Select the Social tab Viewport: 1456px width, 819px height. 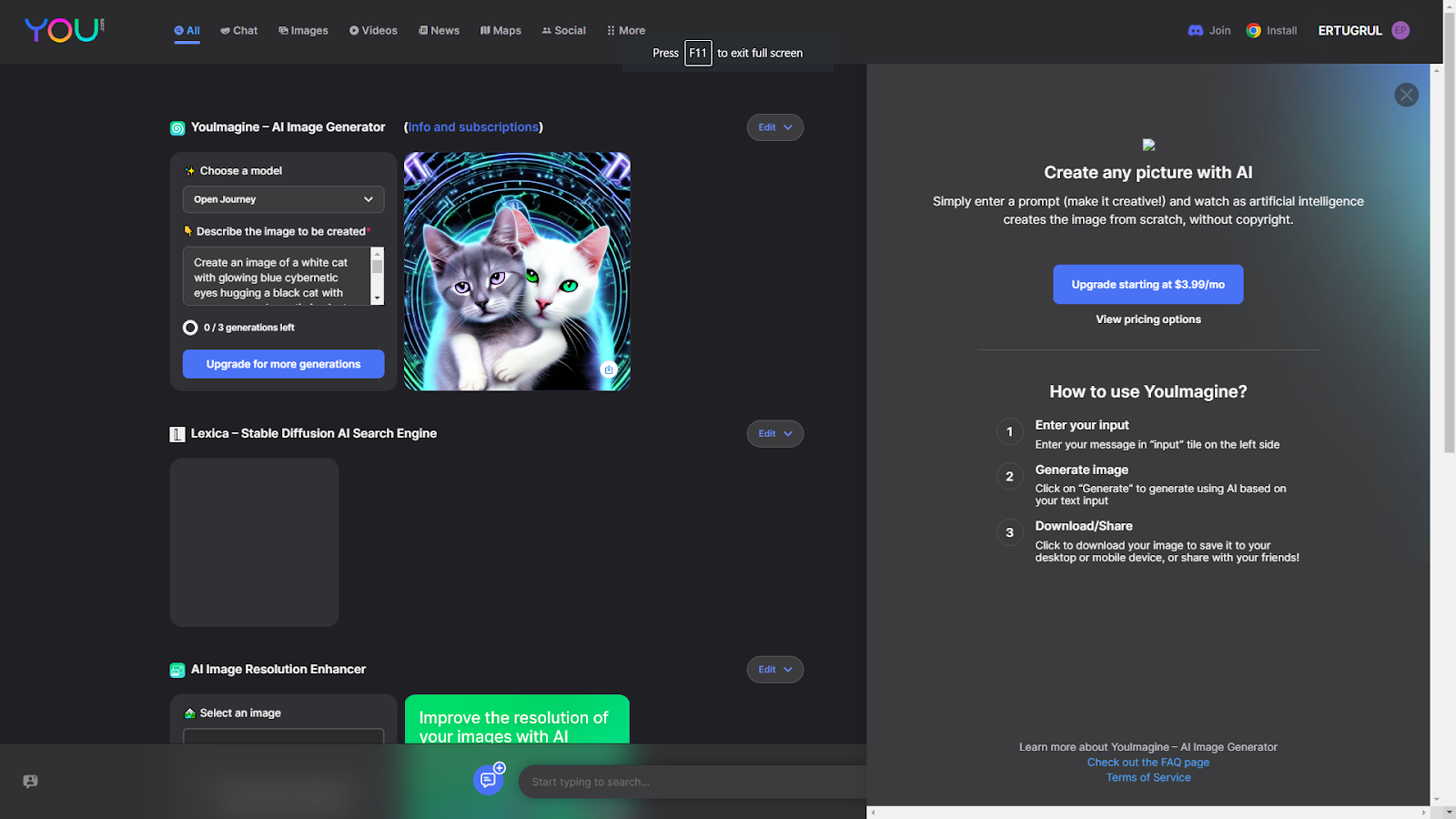pos(564,31)
